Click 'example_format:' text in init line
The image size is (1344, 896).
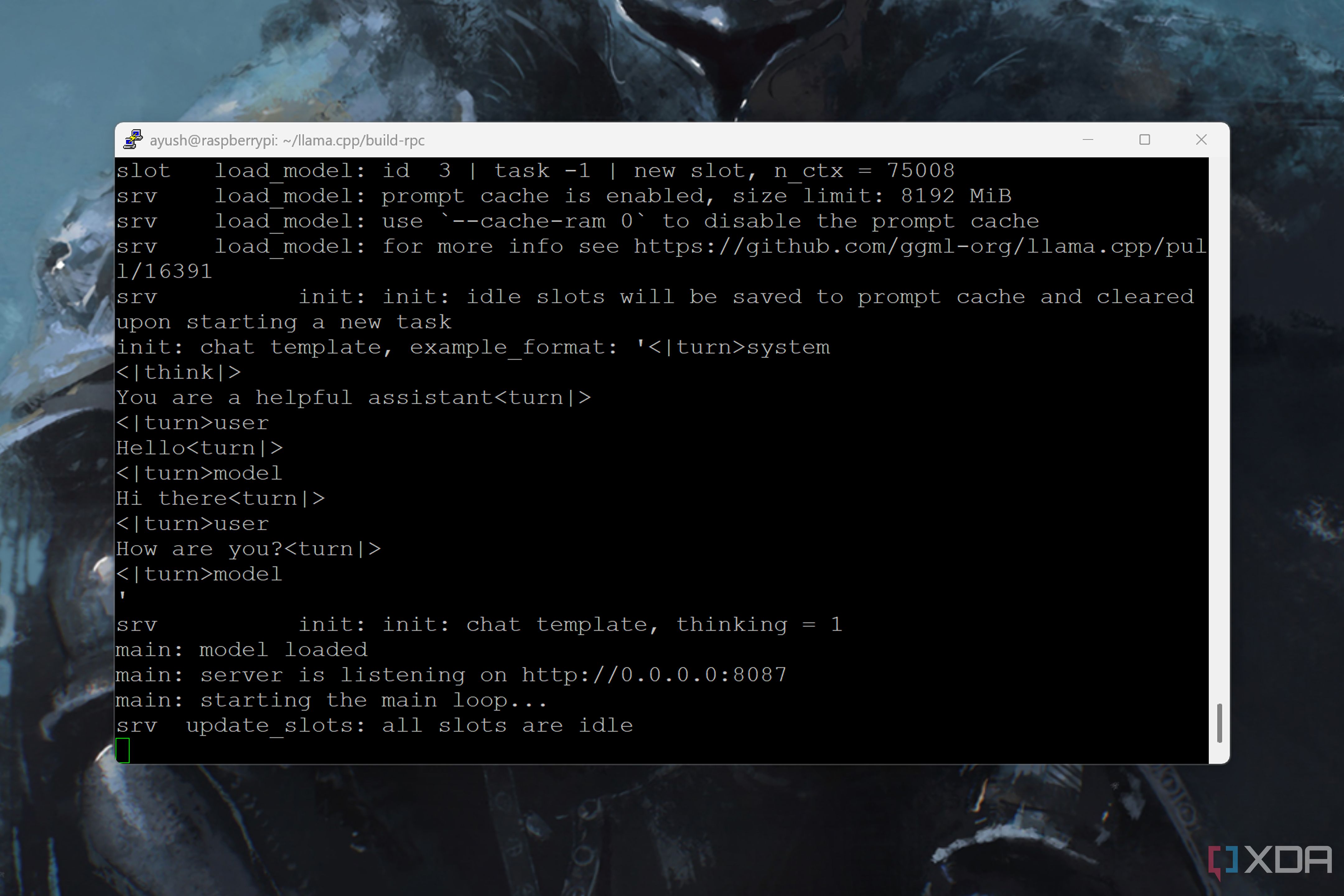(514, 348)
